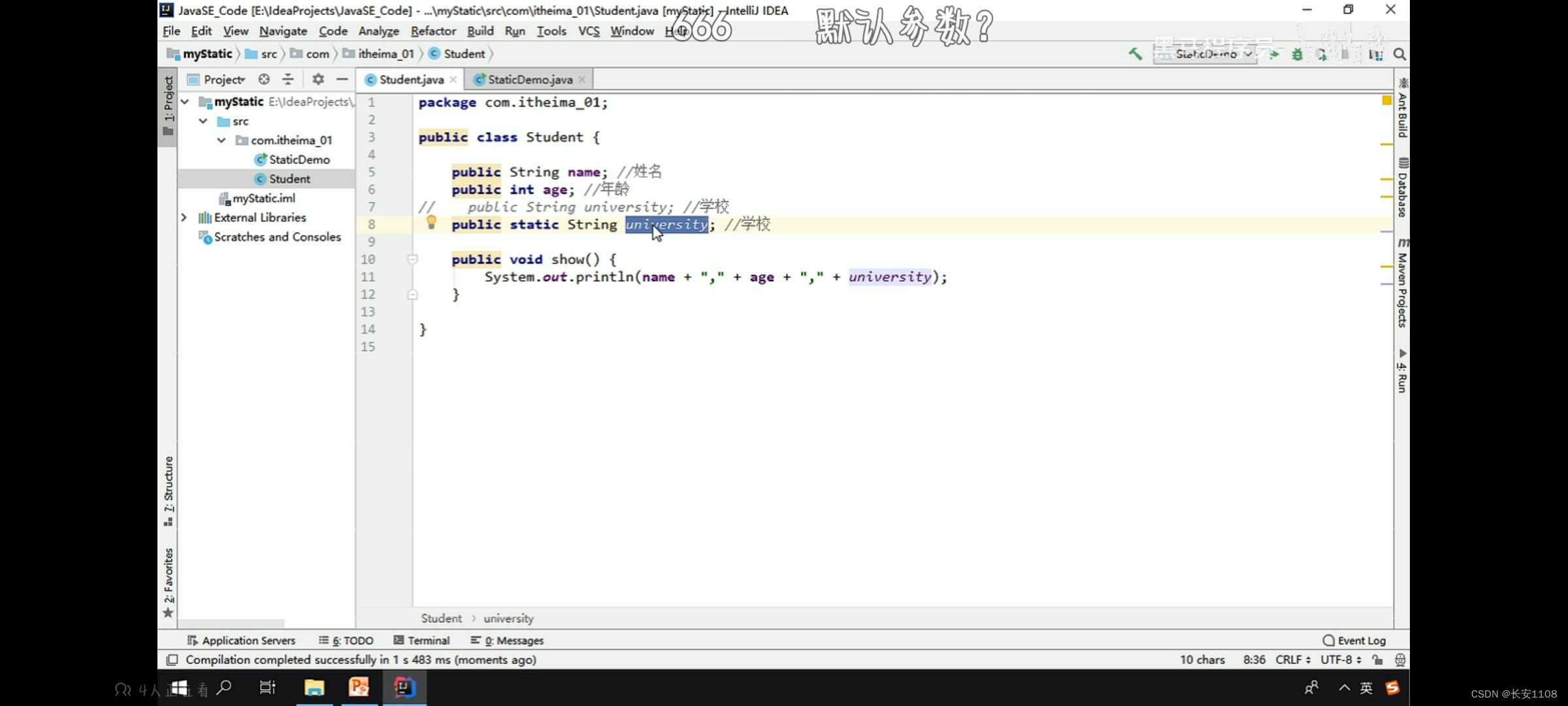1568x706 pixels.
Task: Open the Project view type dropdown
Action: 216,80
